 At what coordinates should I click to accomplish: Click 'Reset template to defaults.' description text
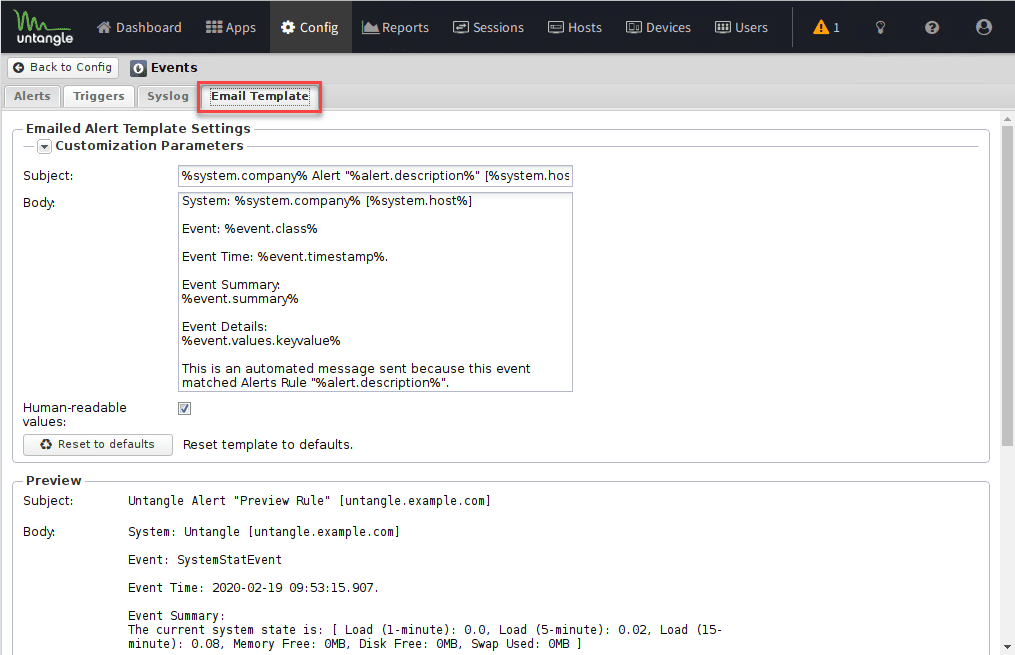pyautogui.click(x=268, y=445)
